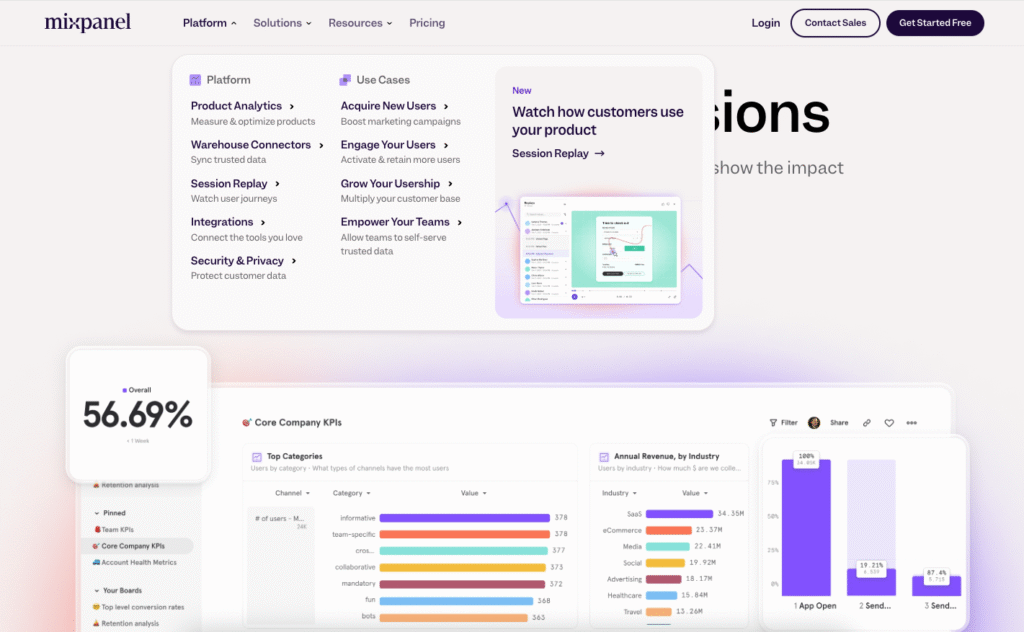Viewport: 1024px width, 632px height.
Task: Click the Healthcare industry row label
Action: tap(624, 595)
